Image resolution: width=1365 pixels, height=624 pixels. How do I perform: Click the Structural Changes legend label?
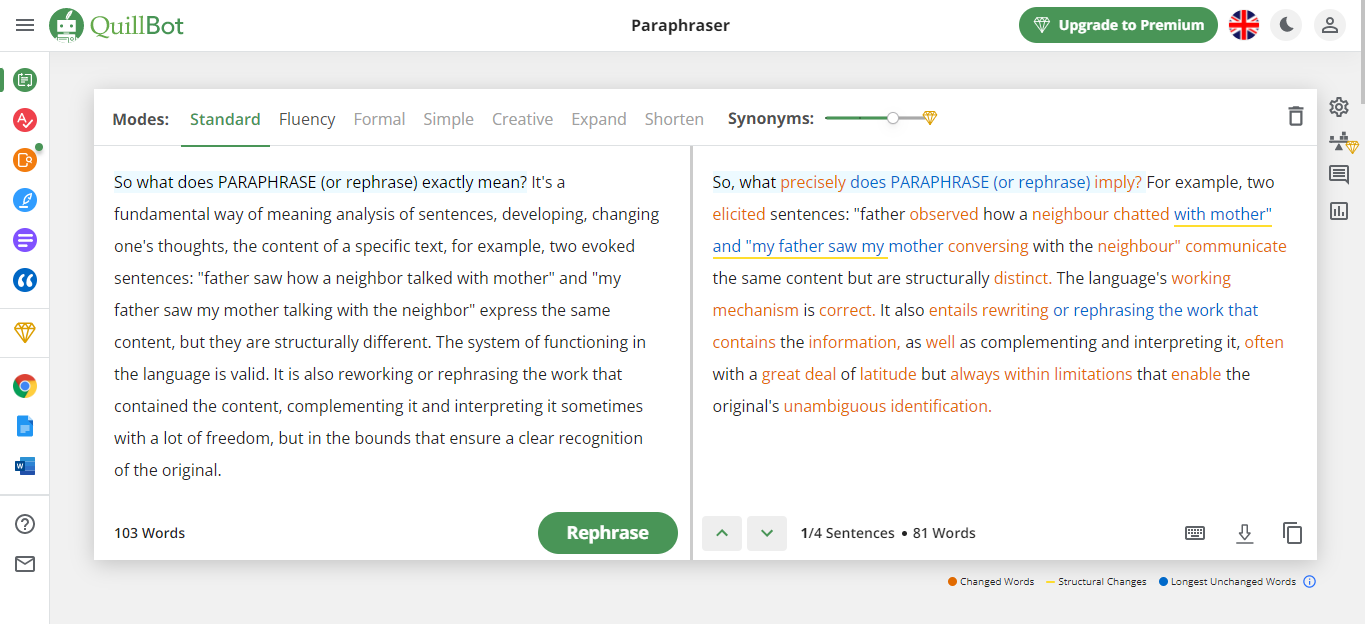(1102, 582)
